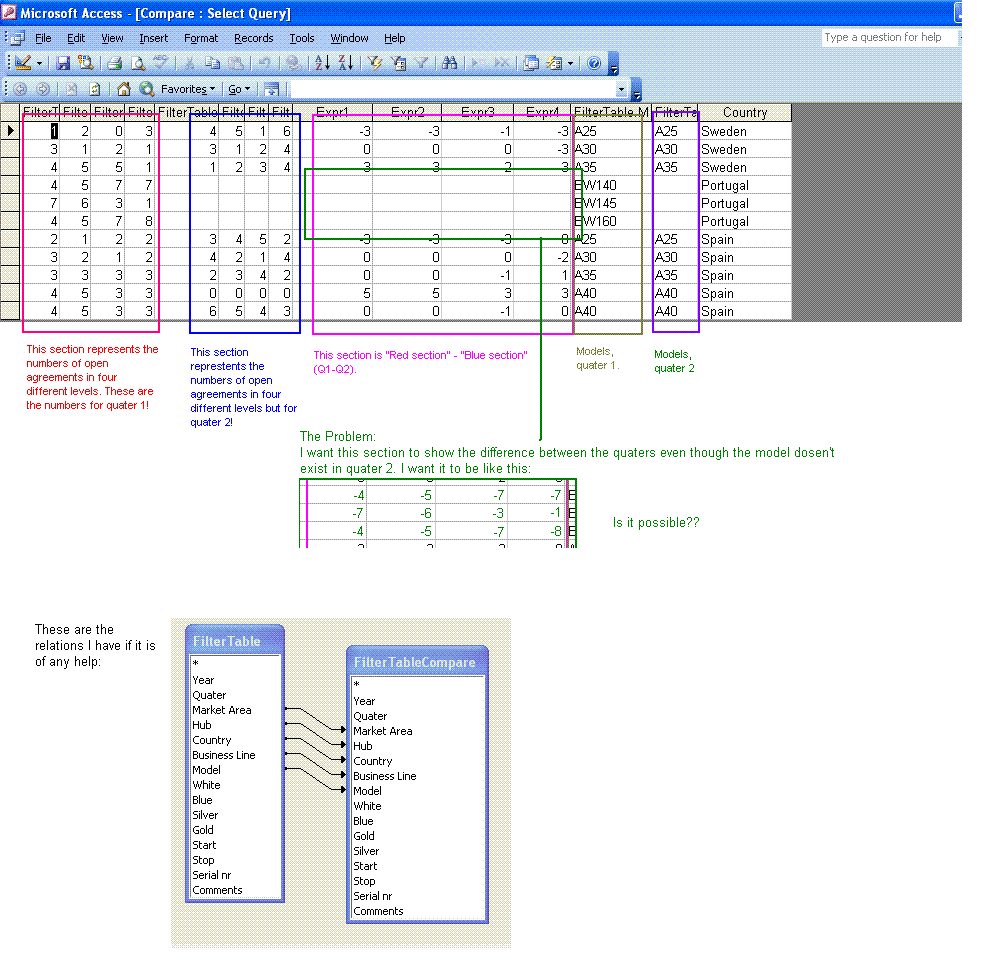Open the Edit menu

pos(76,38)
